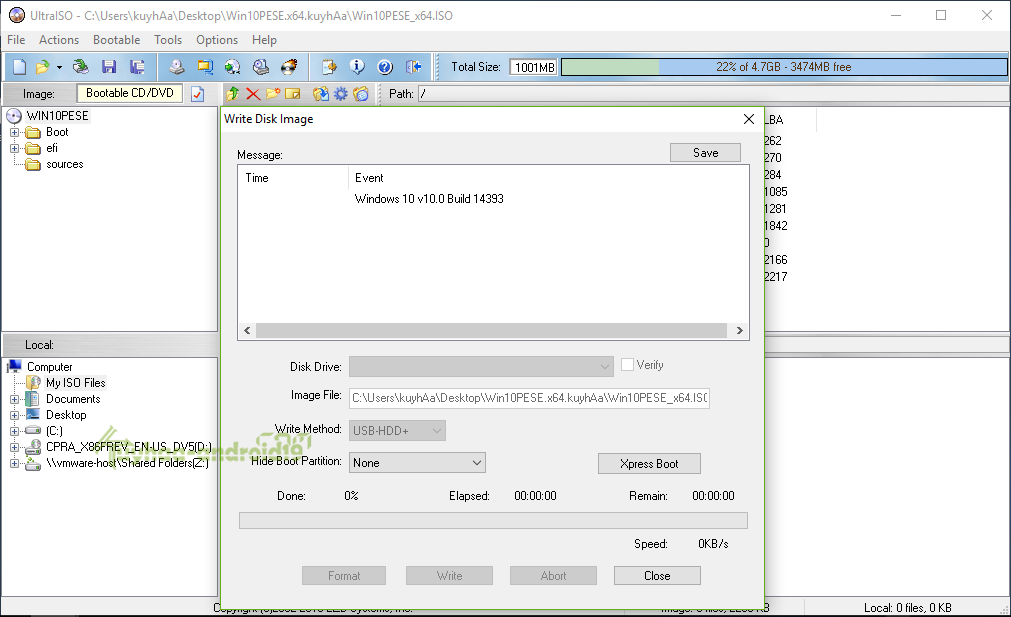Screen dimensions: 1011x617
Task: Open the Options menu
Action: point(217,40)
